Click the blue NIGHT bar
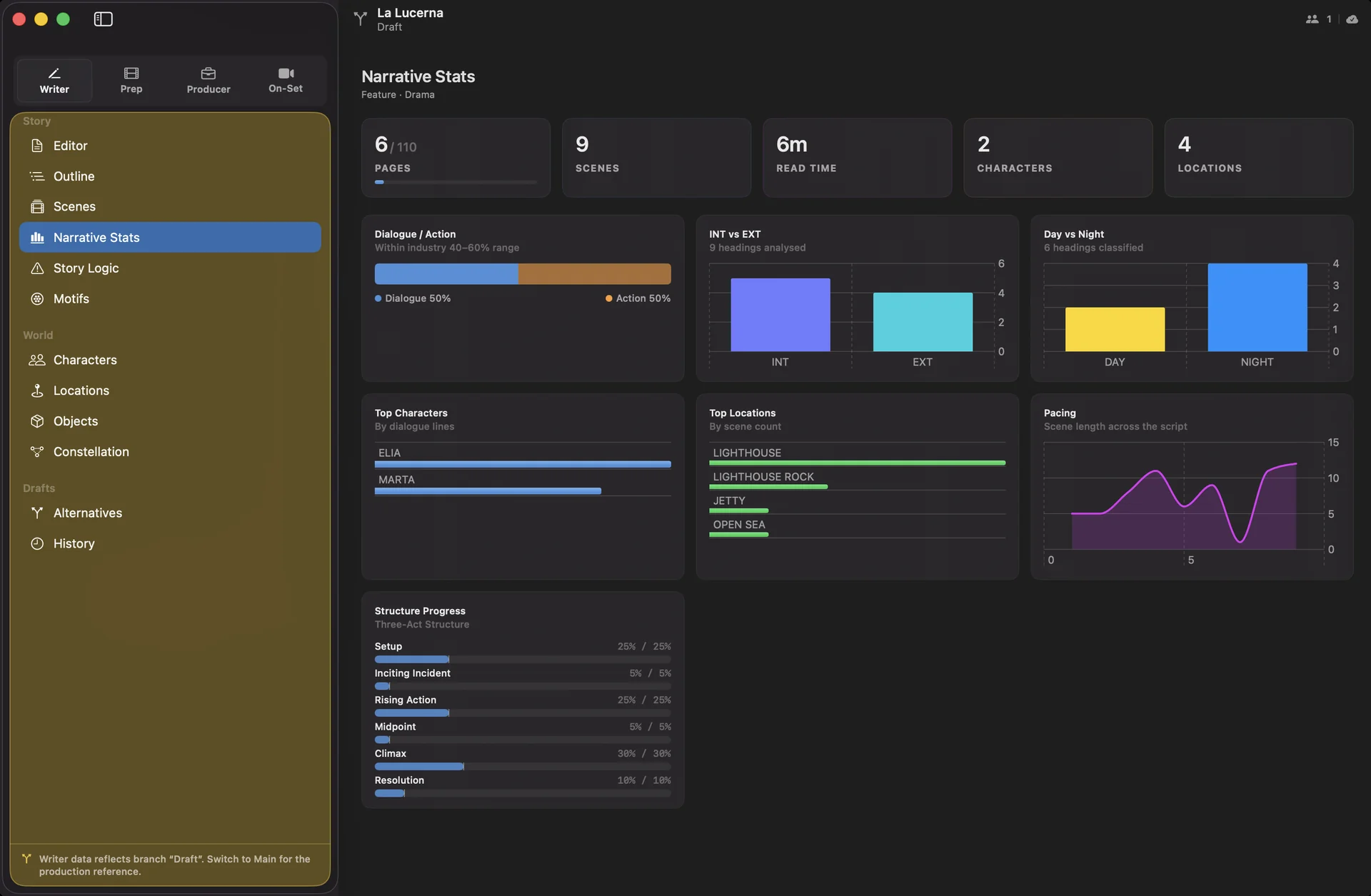This screenshot has width=1371, height=896. tap(1257, 308)
